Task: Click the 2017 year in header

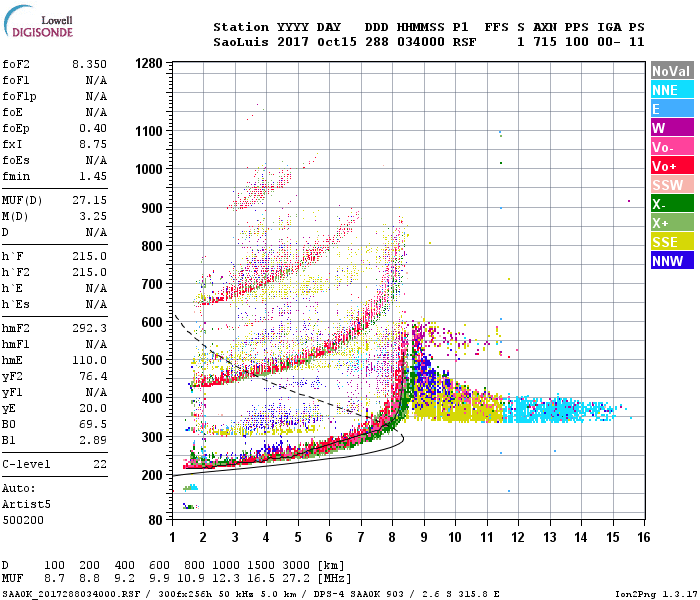Action: pos(293,42)
